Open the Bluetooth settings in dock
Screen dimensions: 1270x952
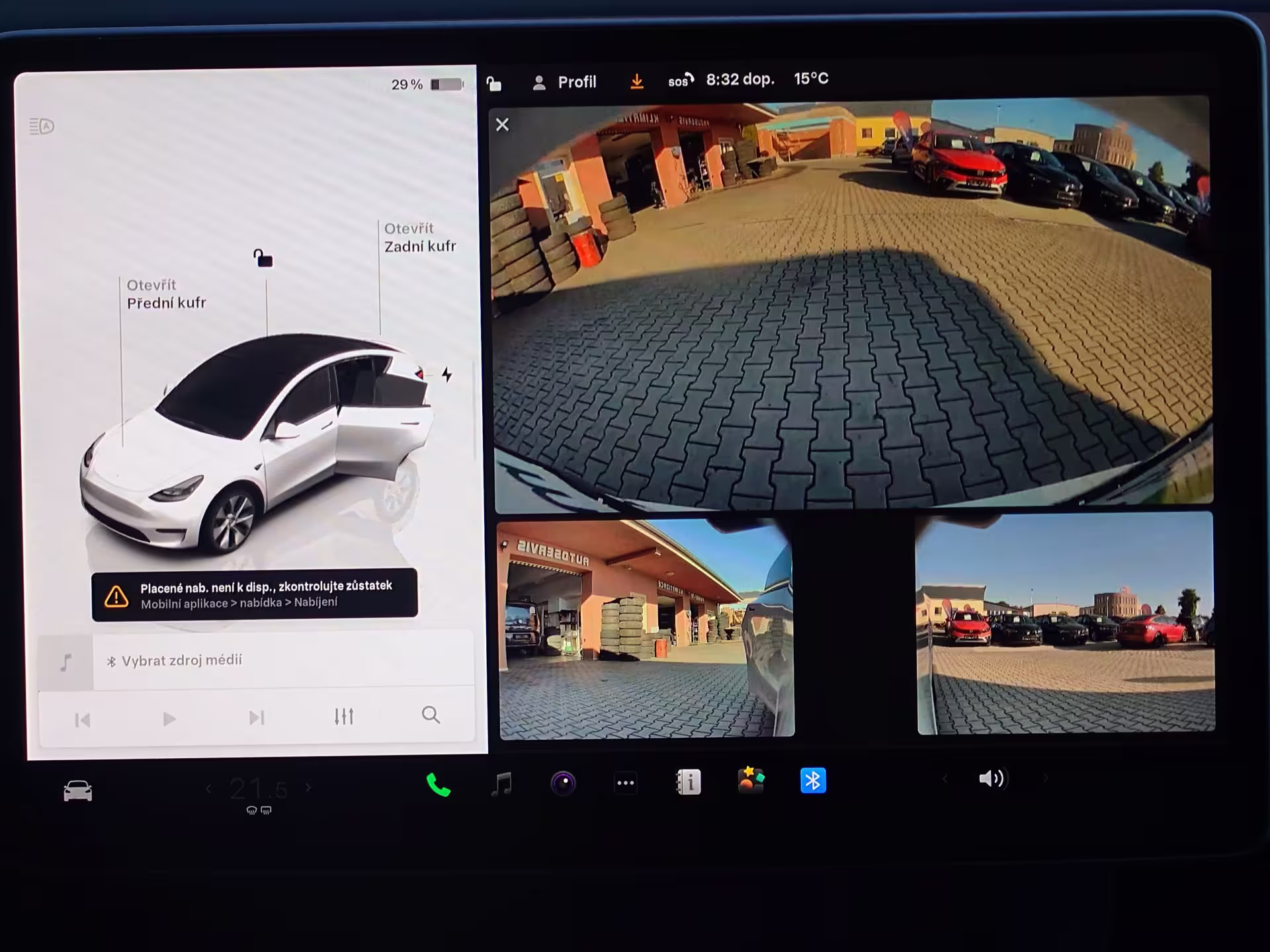pos(813,781)
